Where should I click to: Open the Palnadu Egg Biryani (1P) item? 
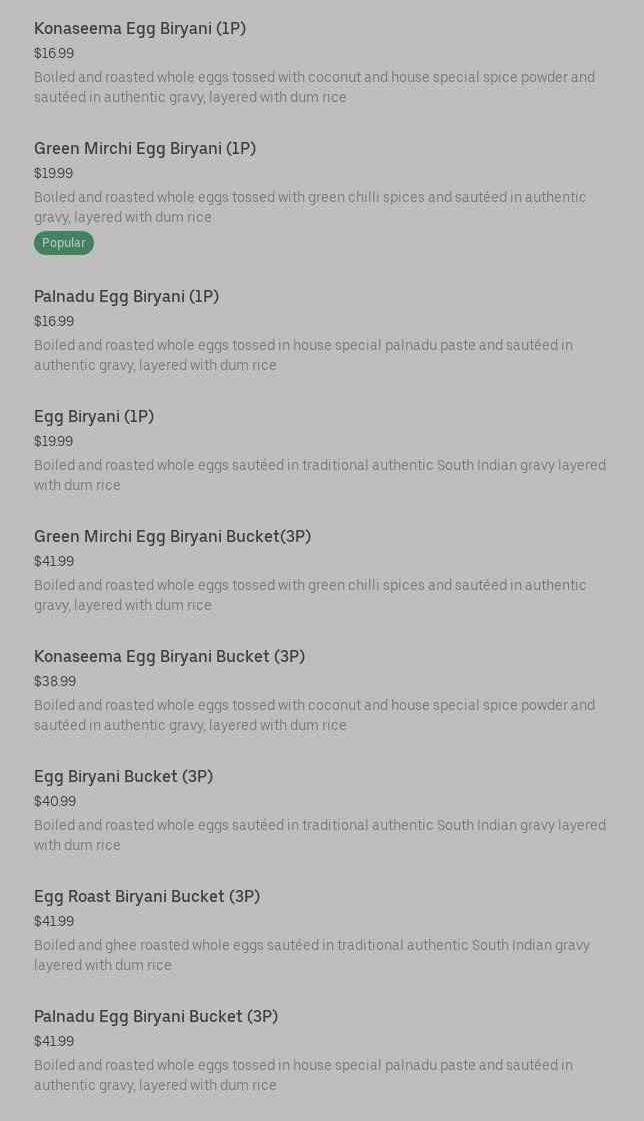(x=126, y=296)
